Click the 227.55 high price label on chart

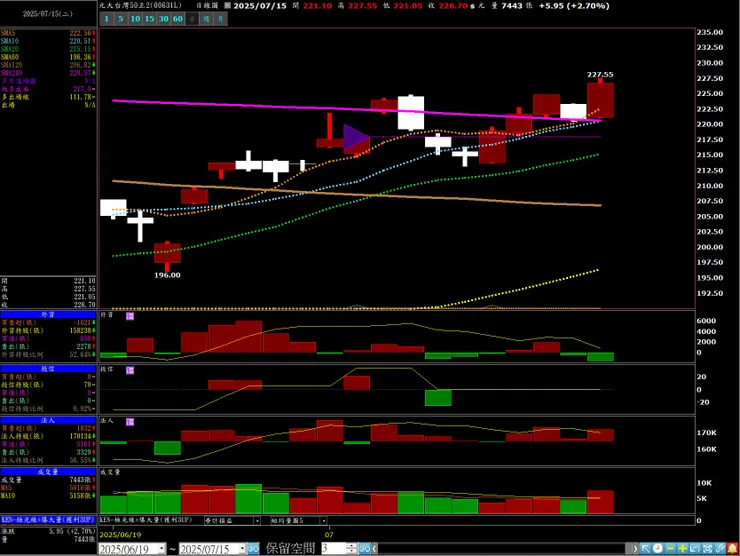click(600, 75)
